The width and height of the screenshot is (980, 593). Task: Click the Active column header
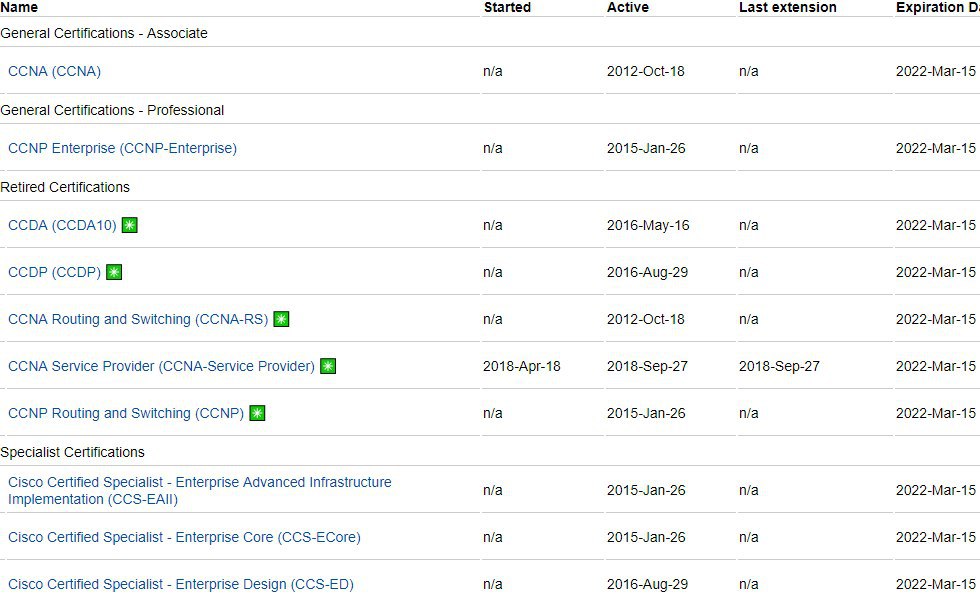[627, 7]
